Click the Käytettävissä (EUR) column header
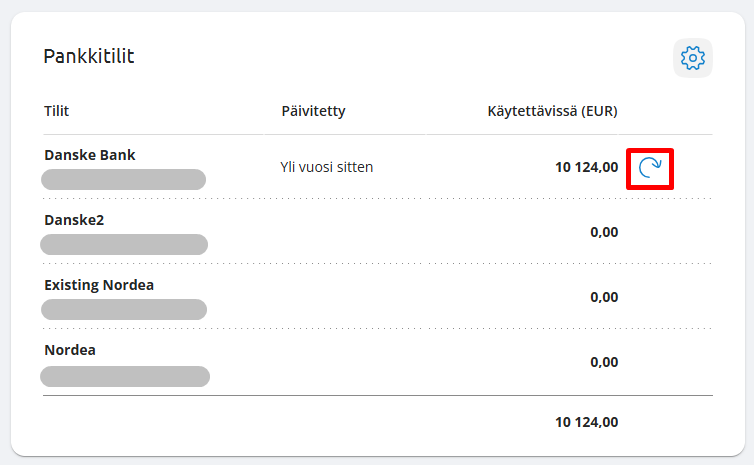The height and width of the screenshot is (465, 754). coord(552,111)
